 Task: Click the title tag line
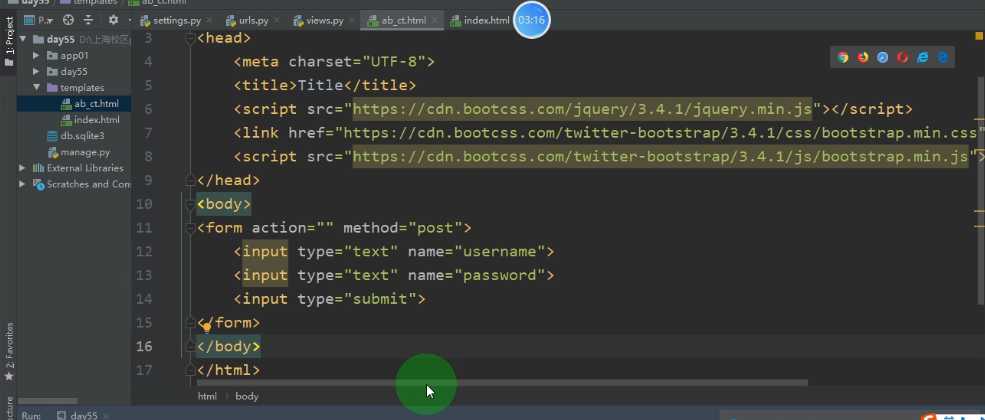(x=325, y=85)
